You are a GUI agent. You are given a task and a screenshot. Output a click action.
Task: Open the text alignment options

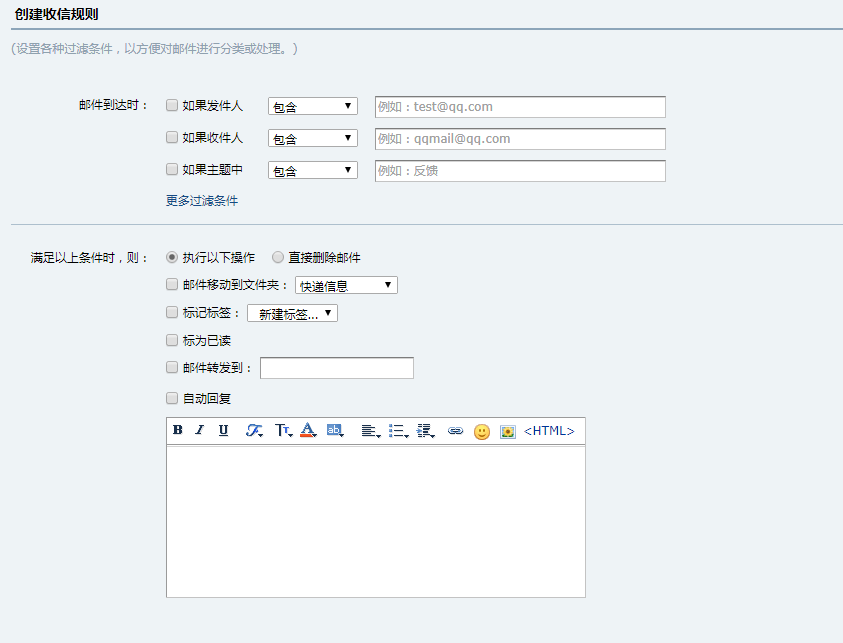click(x=370, y=431)
